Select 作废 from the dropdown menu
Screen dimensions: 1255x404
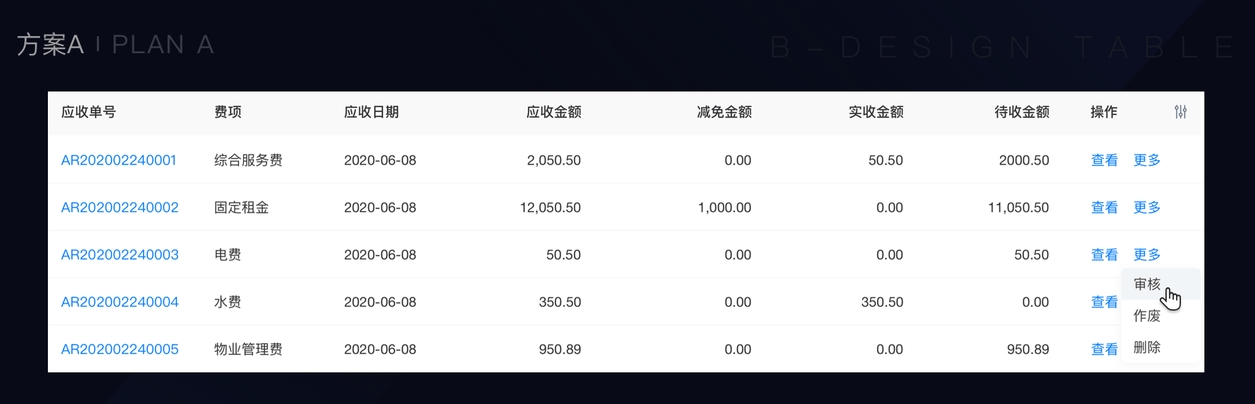point(1147,316)
